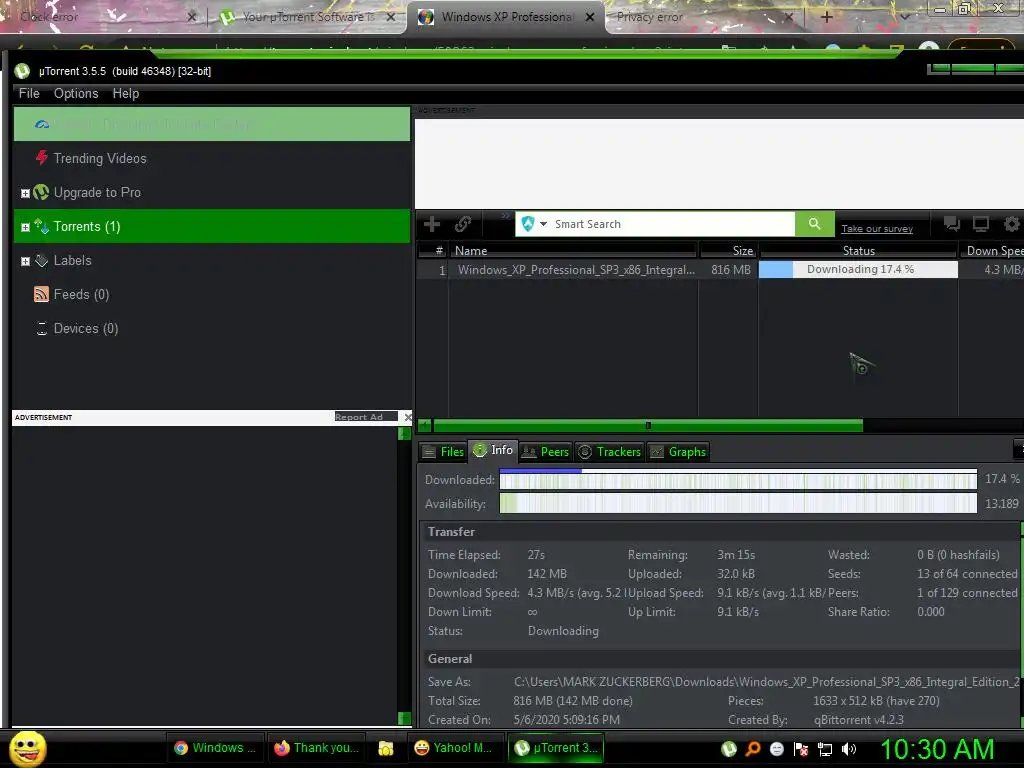Sort by the Name column header
This screenshot has width=1024, height=768.
[575, 250]
